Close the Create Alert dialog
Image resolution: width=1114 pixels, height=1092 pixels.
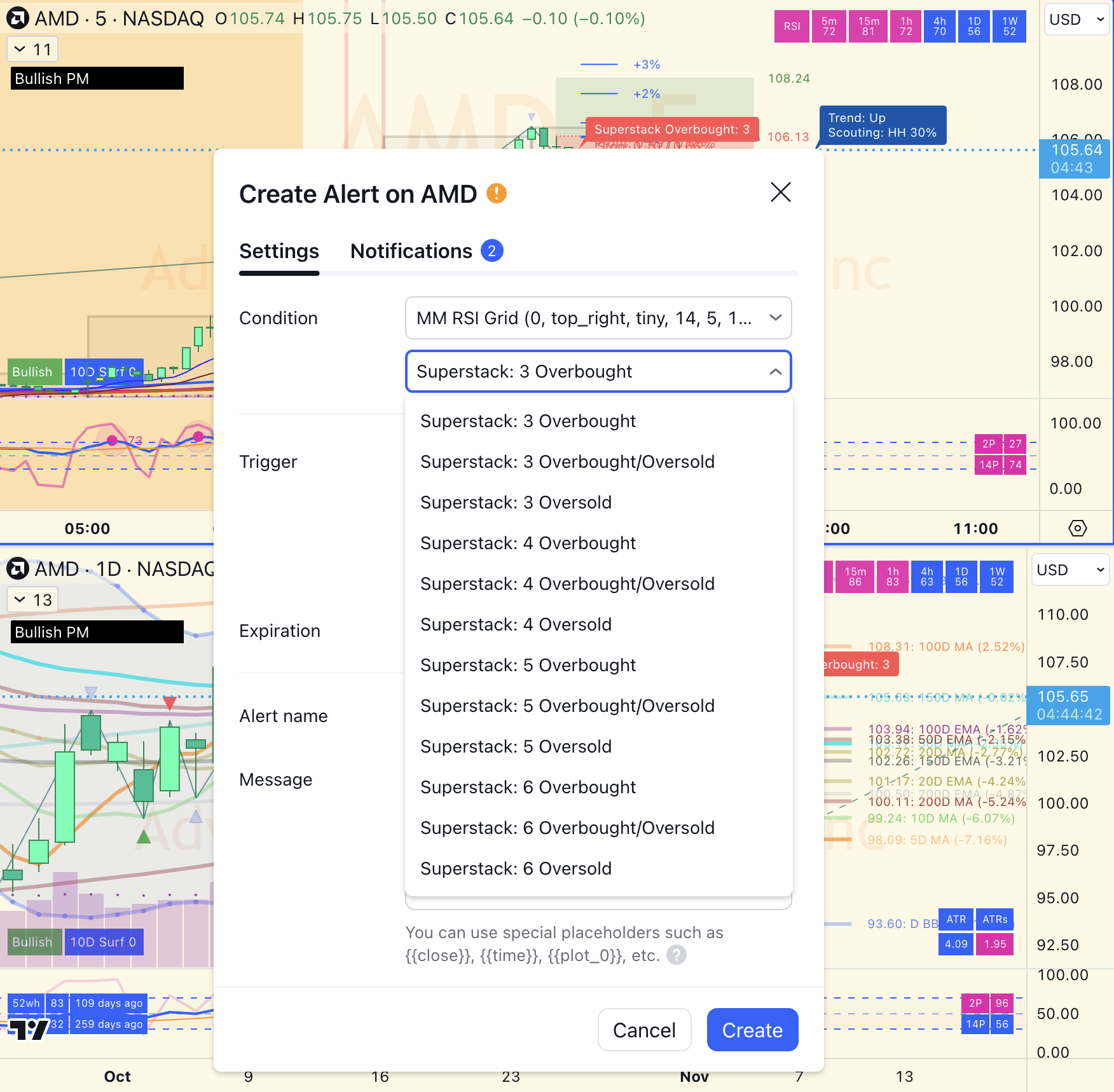click(x=780, y=192)
